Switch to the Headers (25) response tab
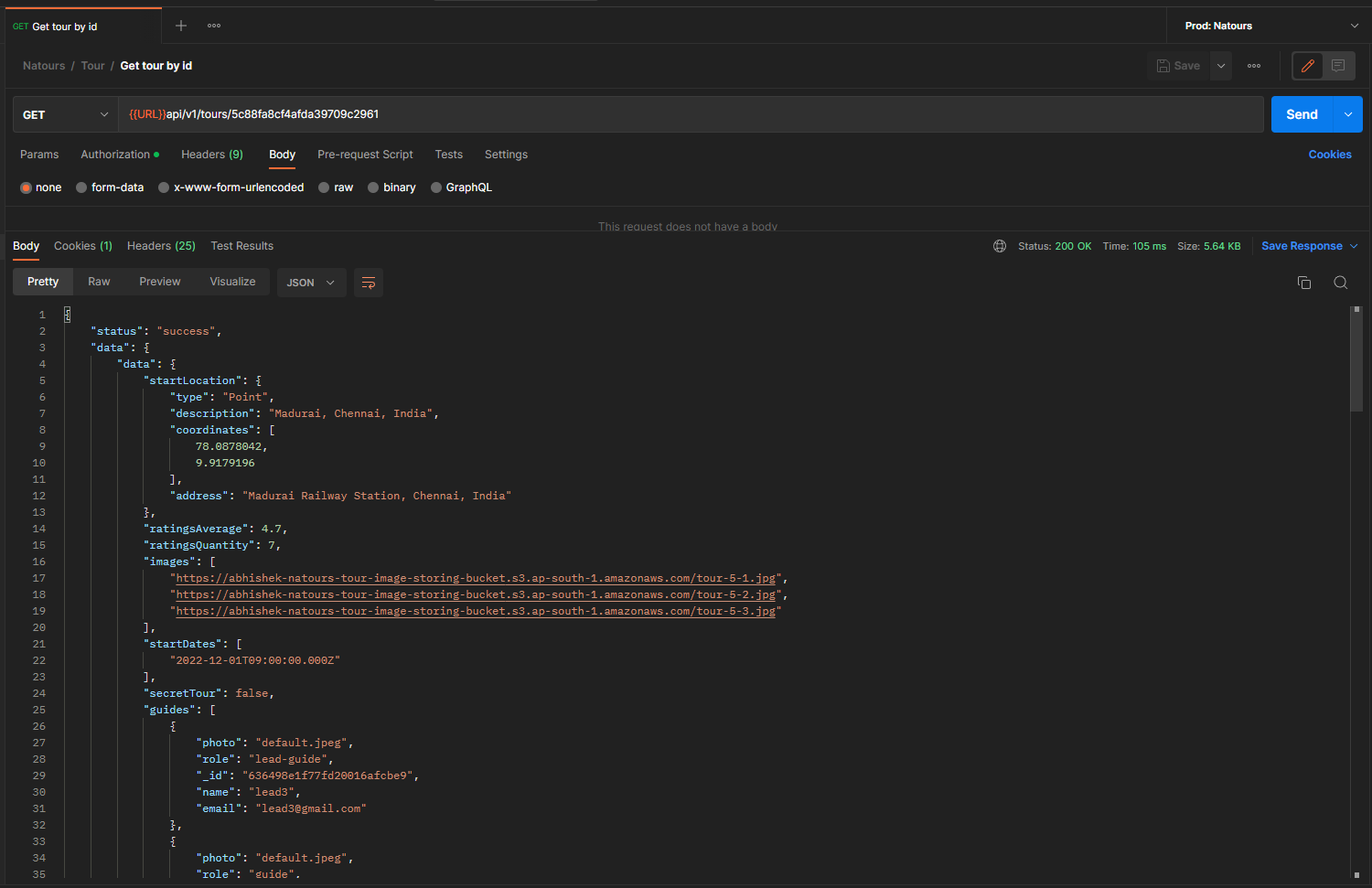The width and height of the screenshot is (1372, 888). tap(161, 245)
